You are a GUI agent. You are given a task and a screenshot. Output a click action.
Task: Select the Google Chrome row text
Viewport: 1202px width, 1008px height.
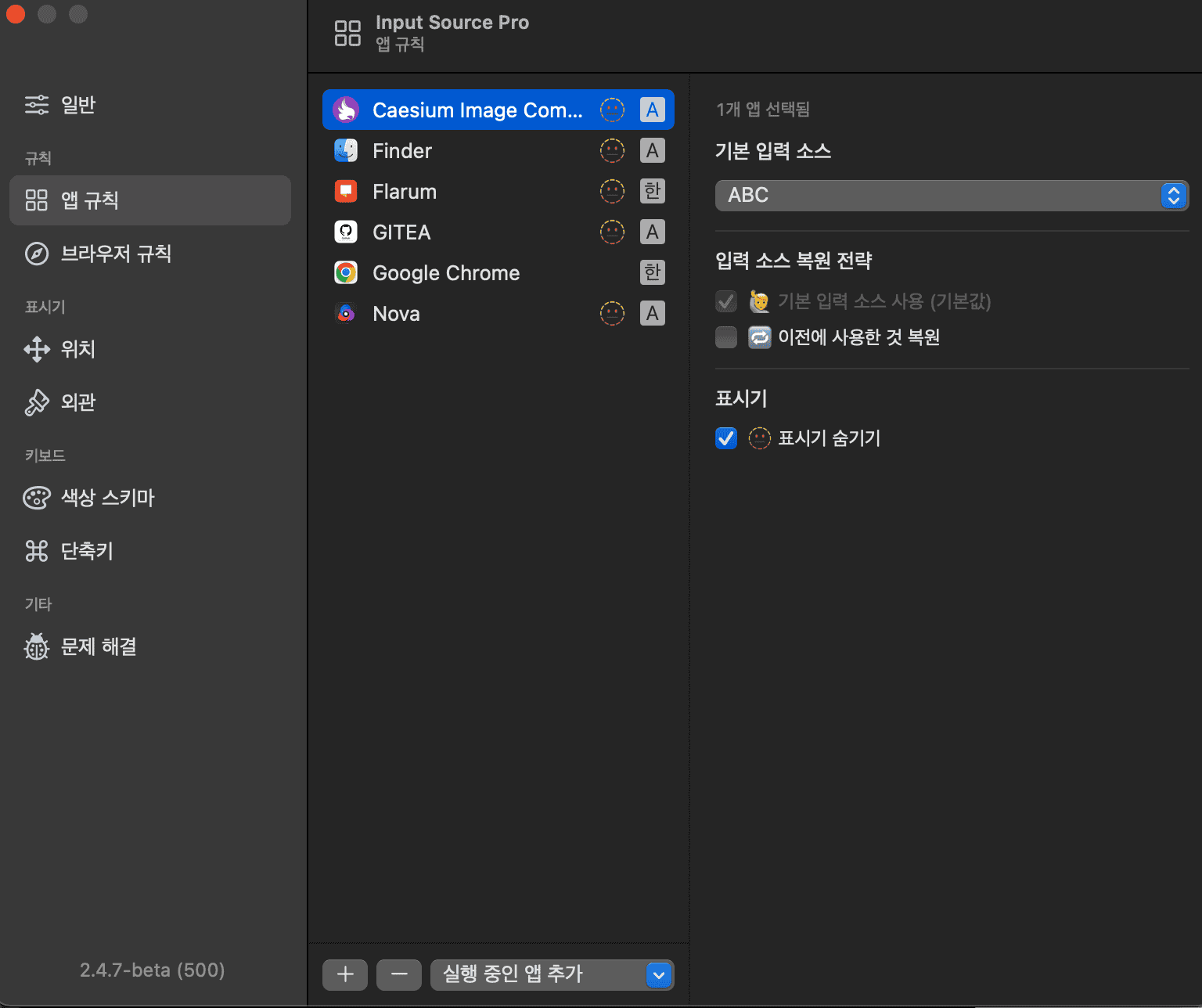click(x=446, y=273)
